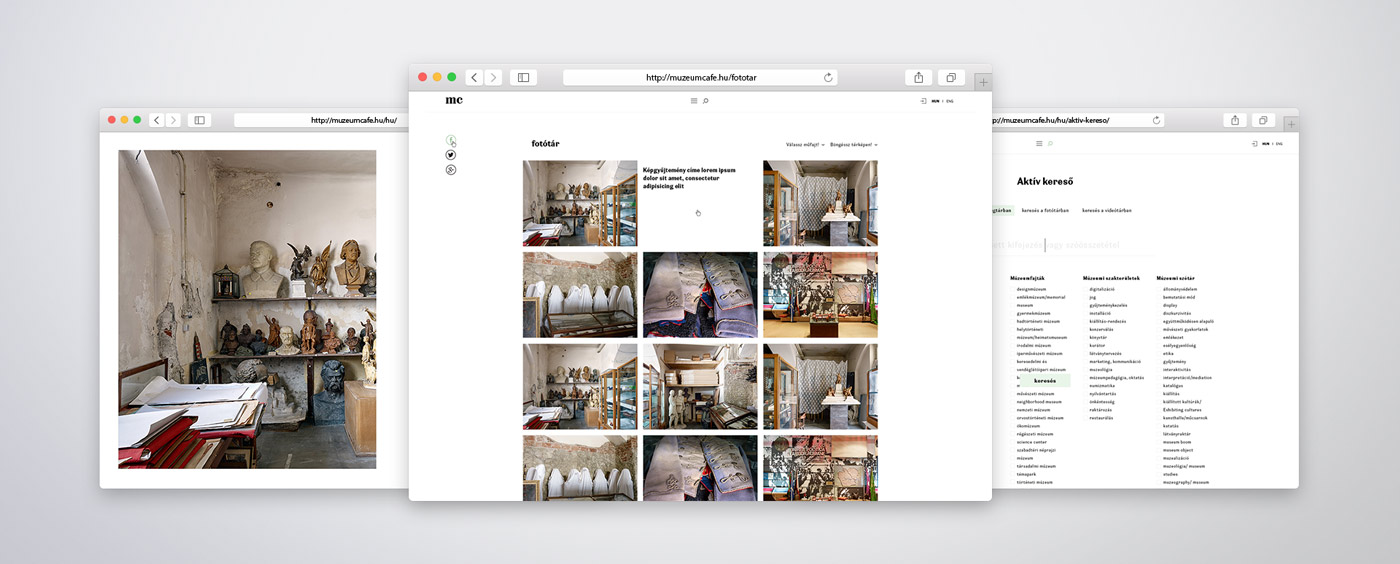This screenshot has height=564, width=1400.
Task: Check the designmúzeum checkbox
Action: pos(1013,289)
